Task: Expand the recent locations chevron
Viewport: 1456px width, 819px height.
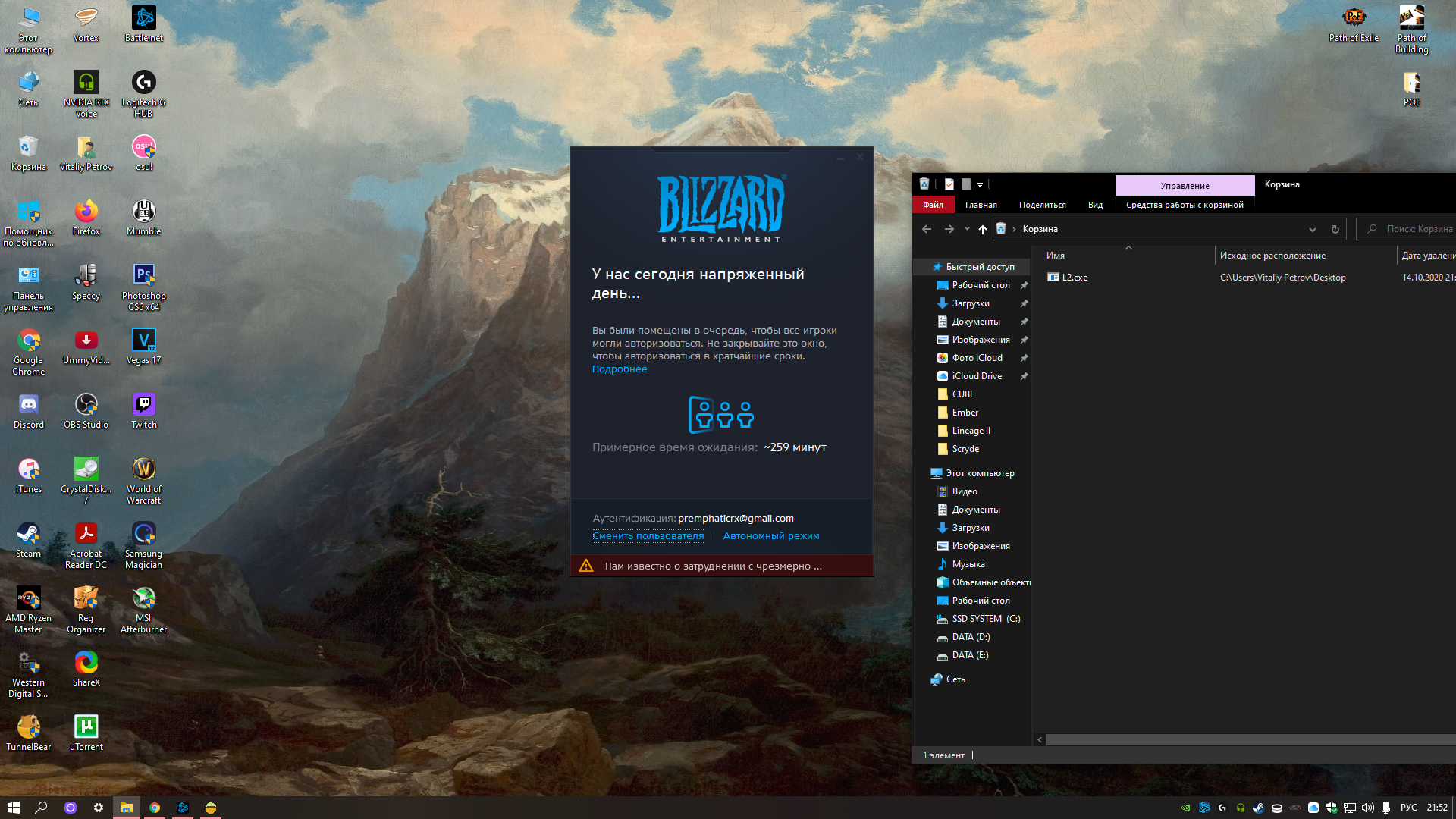Action: [x=967, y=229]
